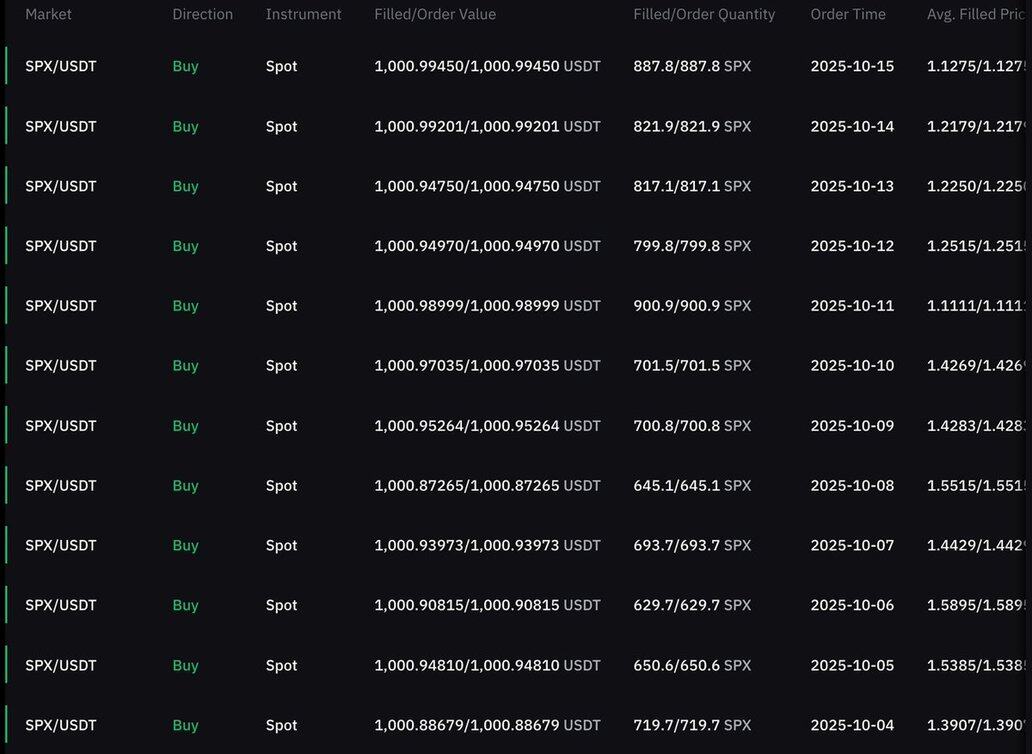The image size is (1032, 754).
Task: Select the Filled/Order Value column header
Action: point(435,14)
